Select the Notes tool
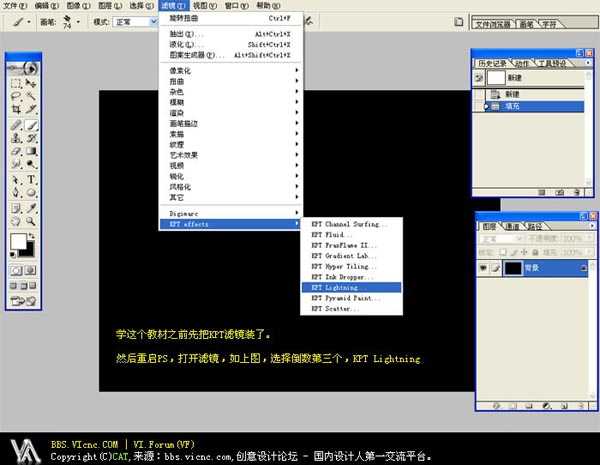This screenshot has width=600, height=465. [16, 208]
